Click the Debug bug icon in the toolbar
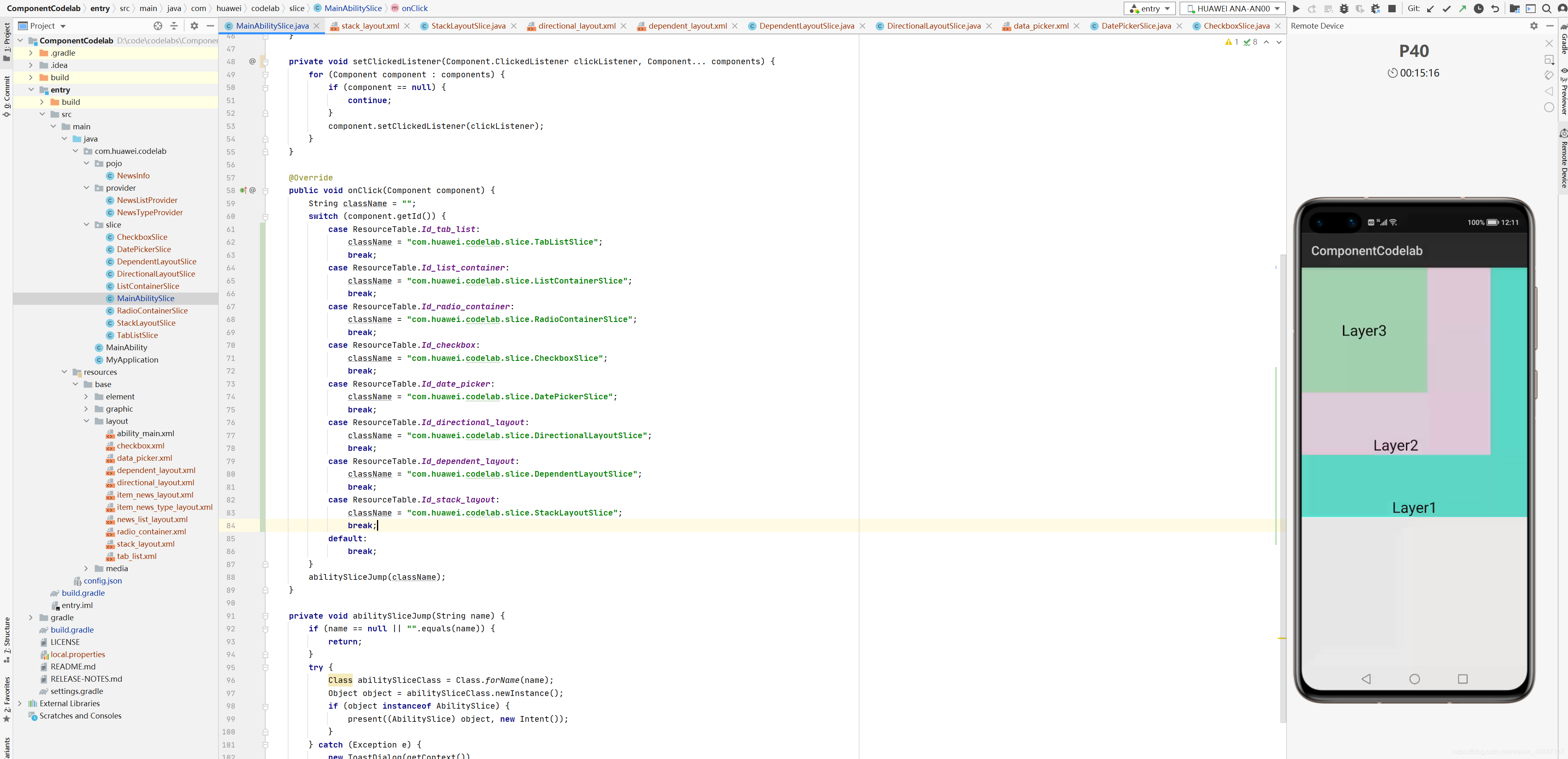The width and height of the screenshot is (1568, 759). coord(1344,9)
